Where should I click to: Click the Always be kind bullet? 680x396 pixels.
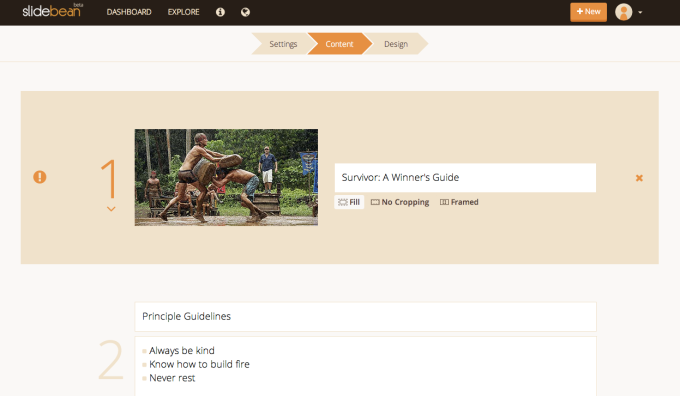tap(182, 350)
